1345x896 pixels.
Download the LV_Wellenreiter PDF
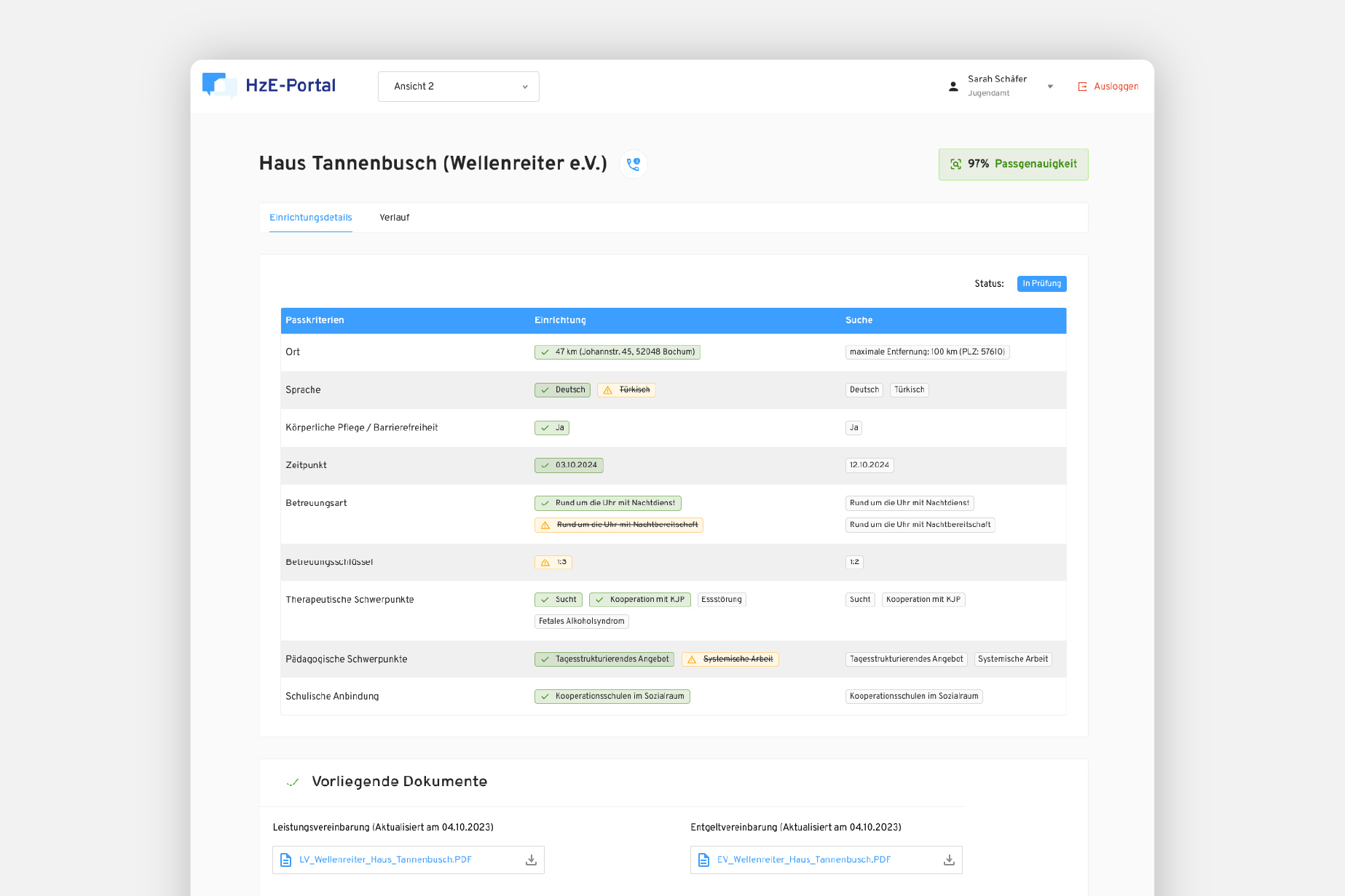[532, 860]
